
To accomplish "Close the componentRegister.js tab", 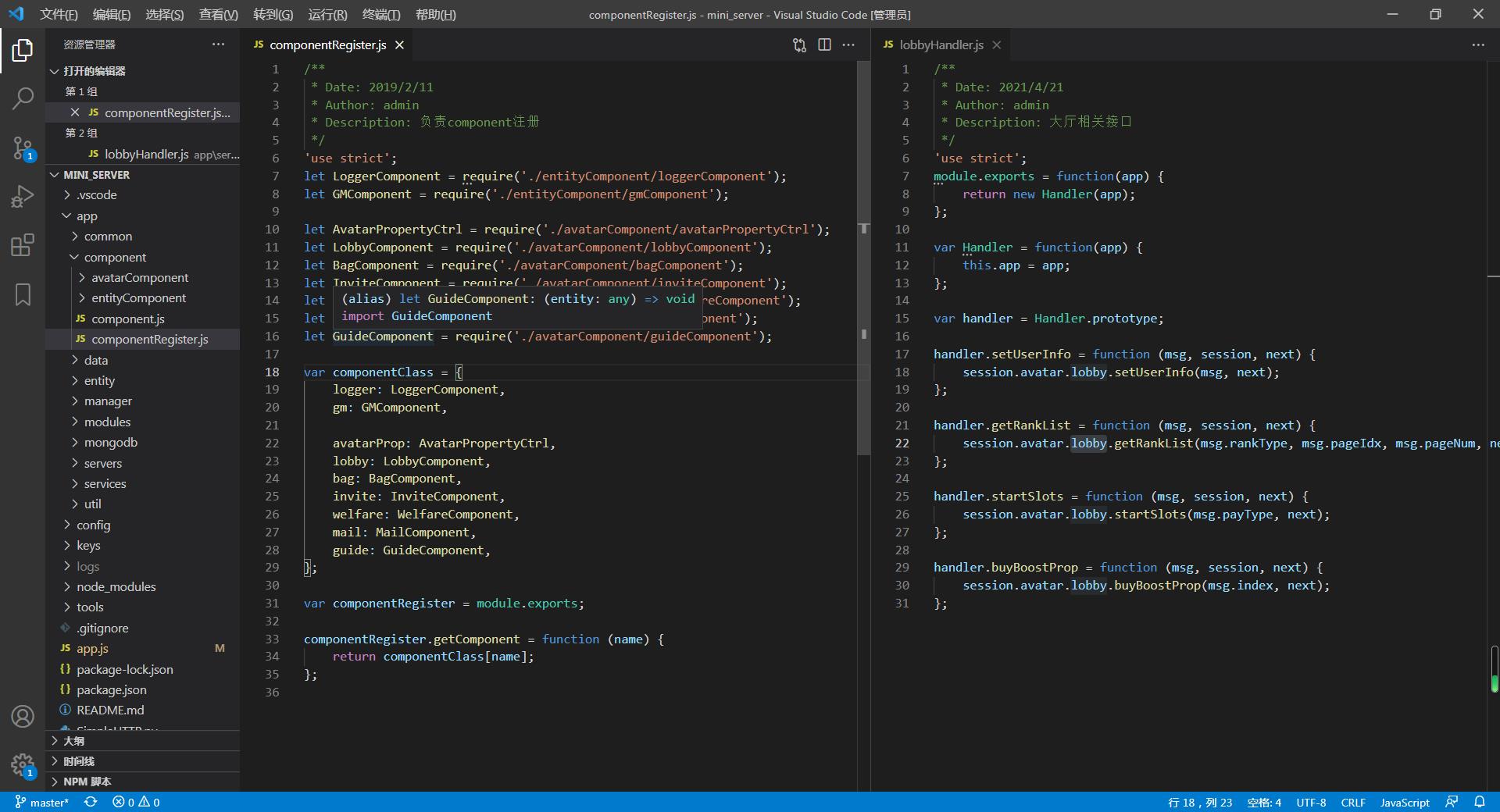I will pos(399,45).
